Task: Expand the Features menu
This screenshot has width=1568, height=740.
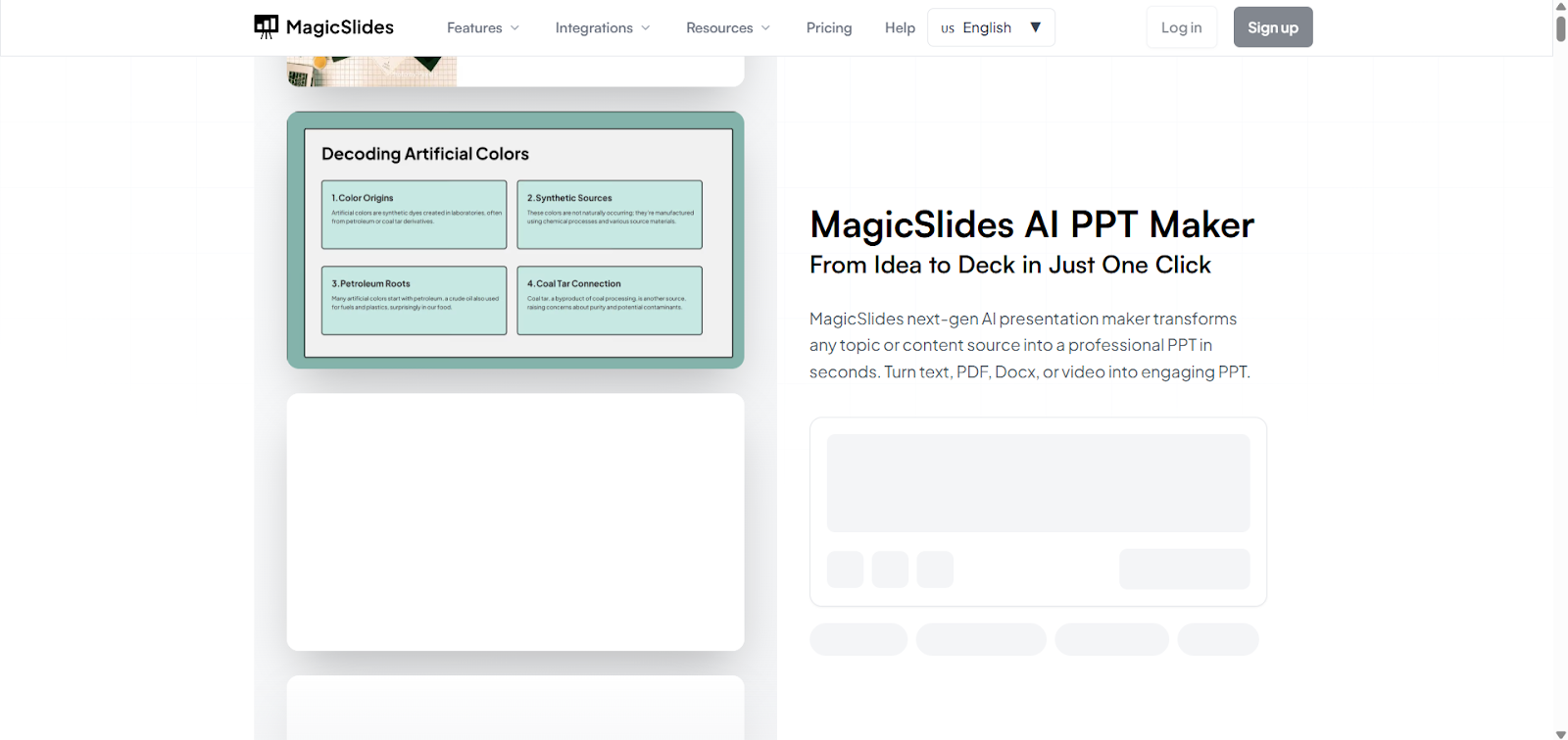Action: pos(483,27)
